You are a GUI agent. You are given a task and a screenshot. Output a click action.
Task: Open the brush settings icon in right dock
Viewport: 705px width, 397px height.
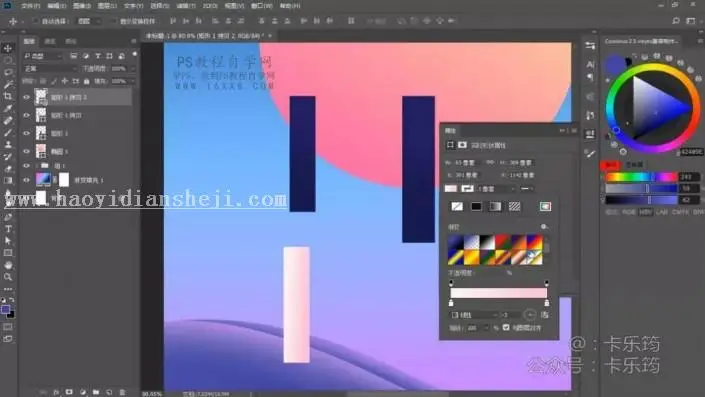(x=590, y=154)
